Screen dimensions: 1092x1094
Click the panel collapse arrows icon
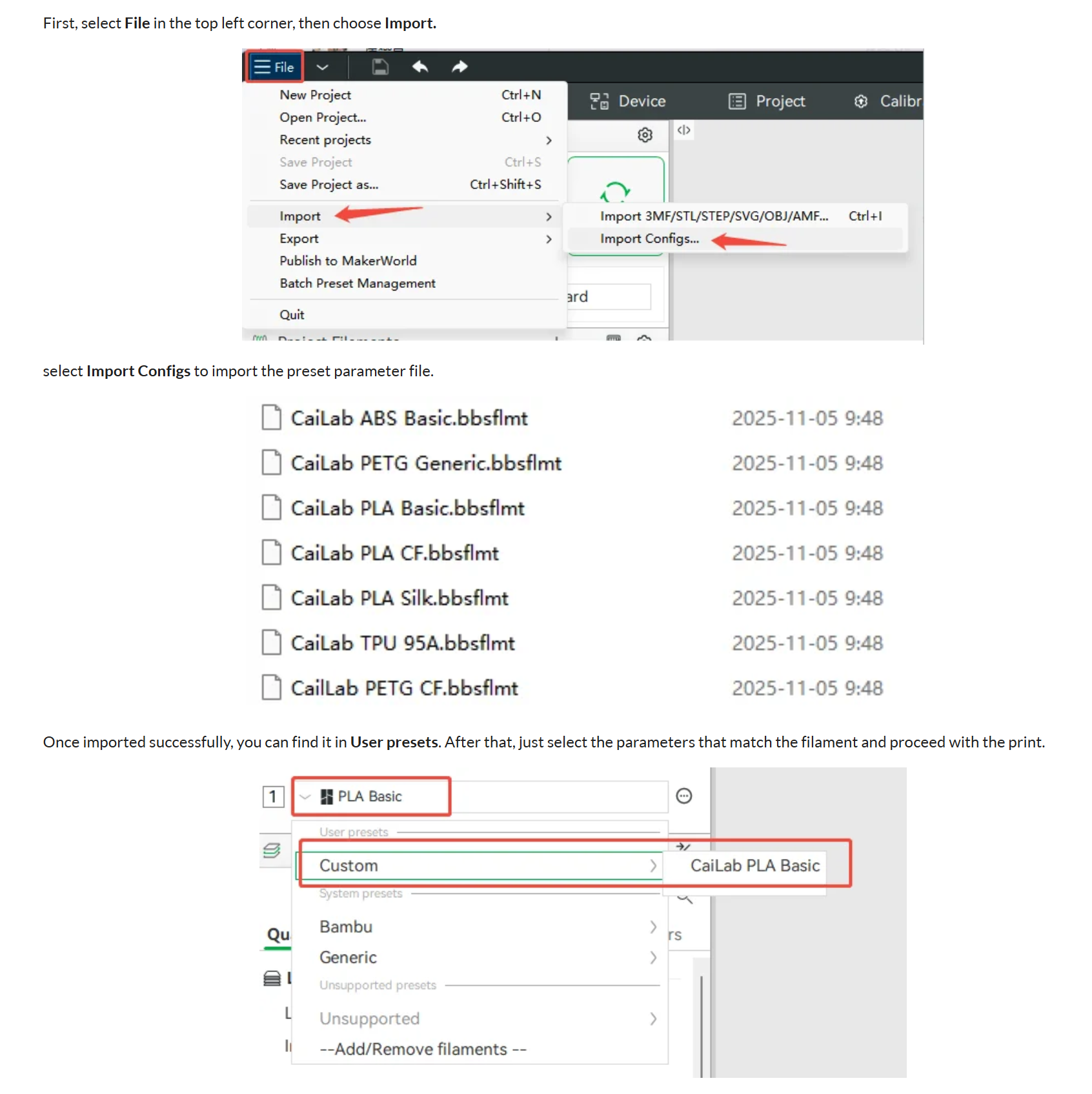coord(683,130)
